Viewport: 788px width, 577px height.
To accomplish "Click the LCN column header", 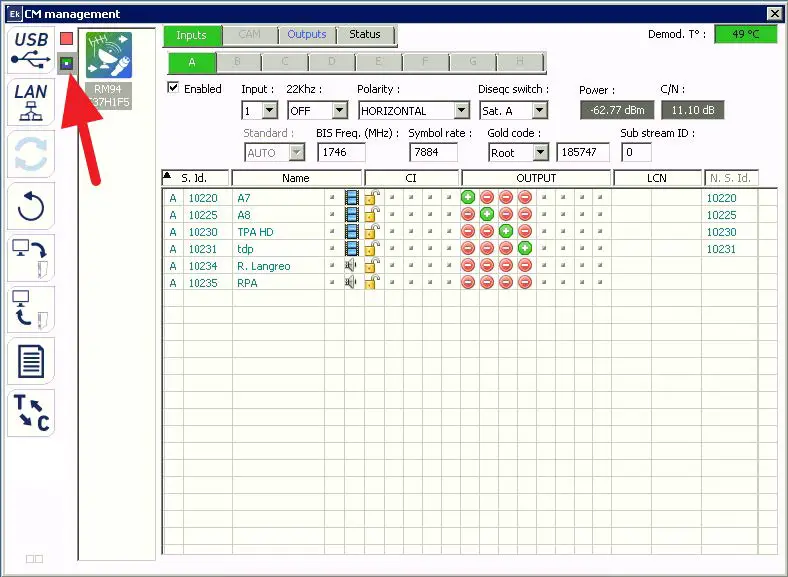I will pyautogui.click(x=657, y=178).
